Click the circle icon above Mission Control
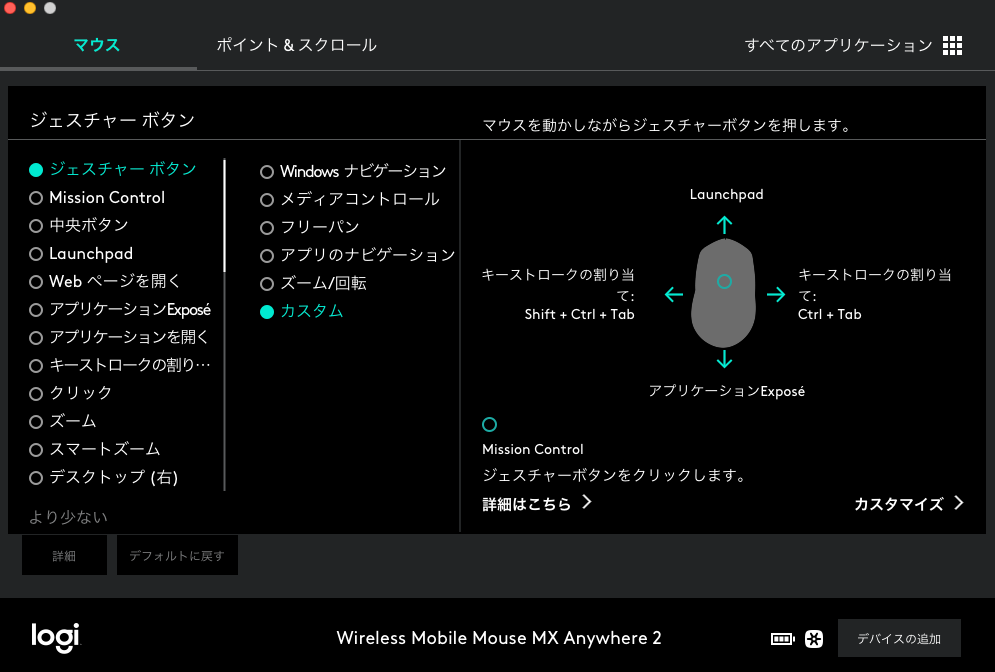The width and height of the screenshot is (995, 672). pos(489,424)
